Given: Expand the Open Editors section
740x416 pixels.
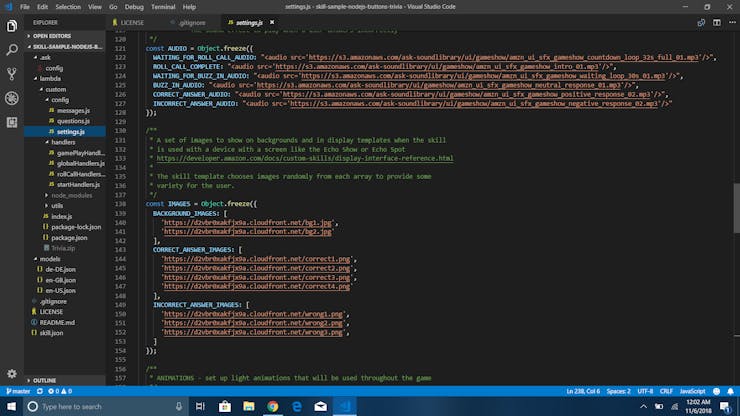Looking at the screenshot, I should tap(51, 36).
